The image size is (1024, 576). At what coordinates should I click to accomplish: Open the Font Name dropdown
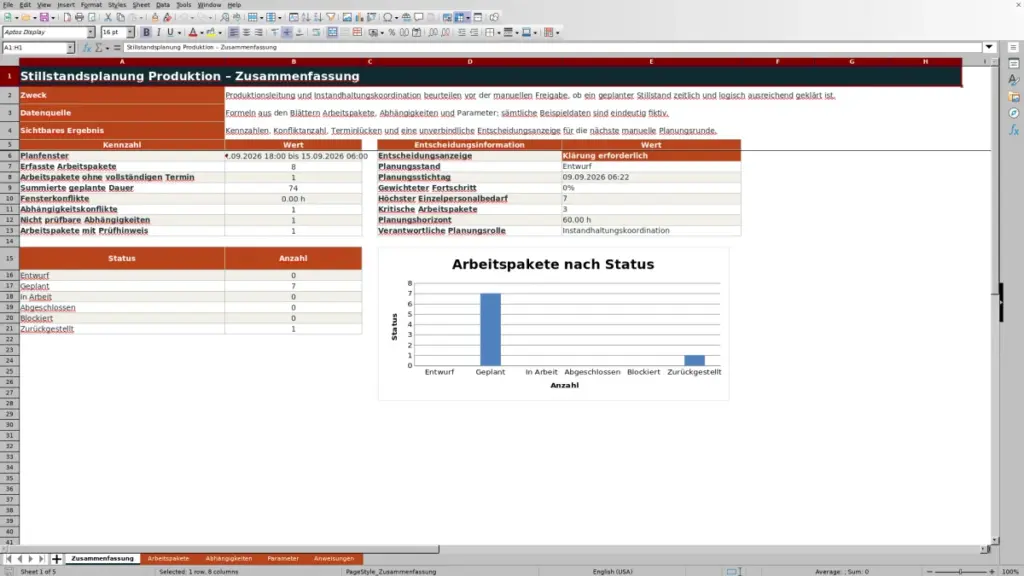point(90,32)
